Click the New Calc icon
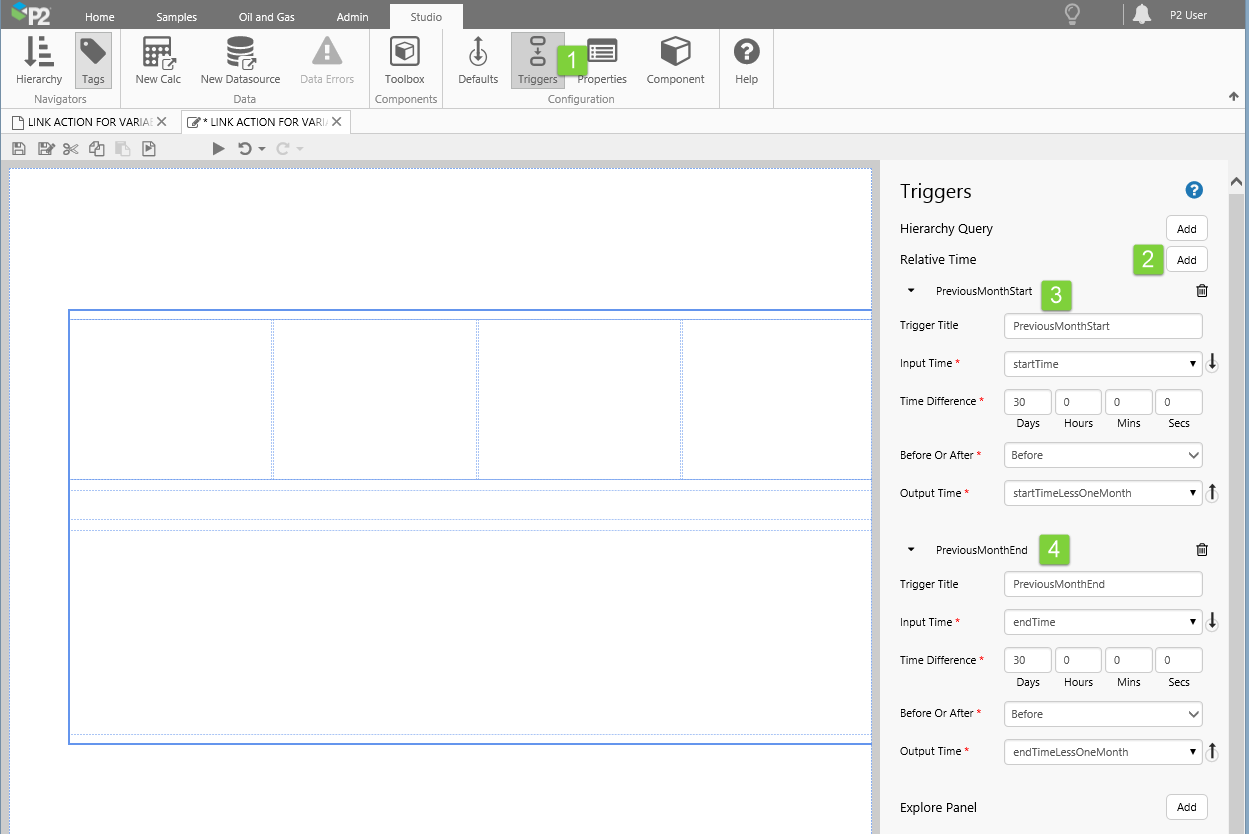The image size is (1249, 834). (x=158, y=60)
